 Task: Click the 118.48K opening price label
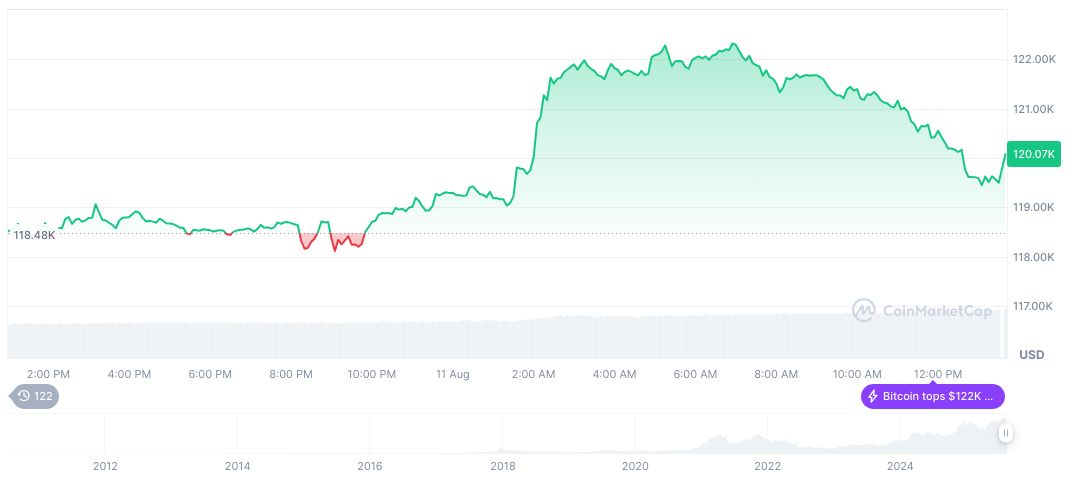33,235
